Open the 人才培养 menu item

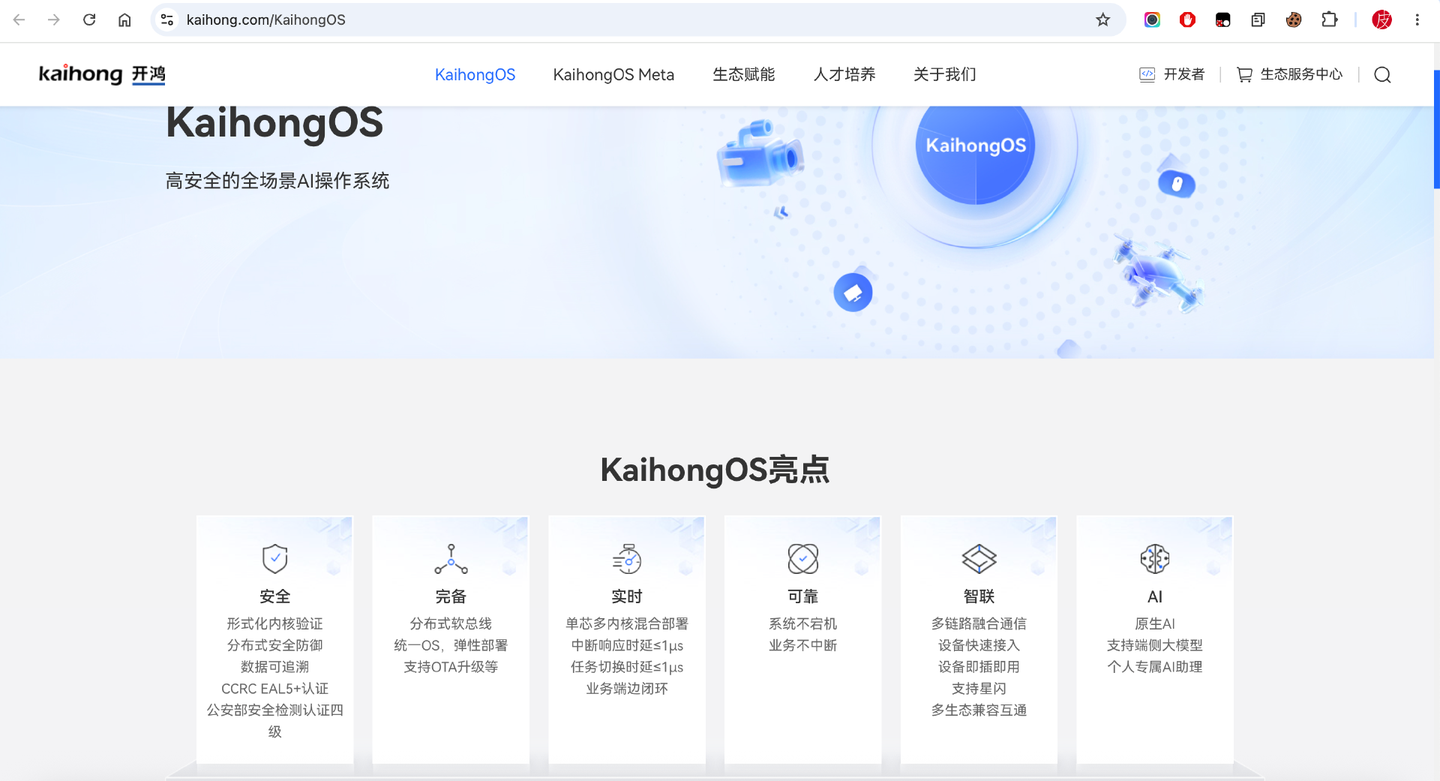pyautogui.click(x=845, y=75)
